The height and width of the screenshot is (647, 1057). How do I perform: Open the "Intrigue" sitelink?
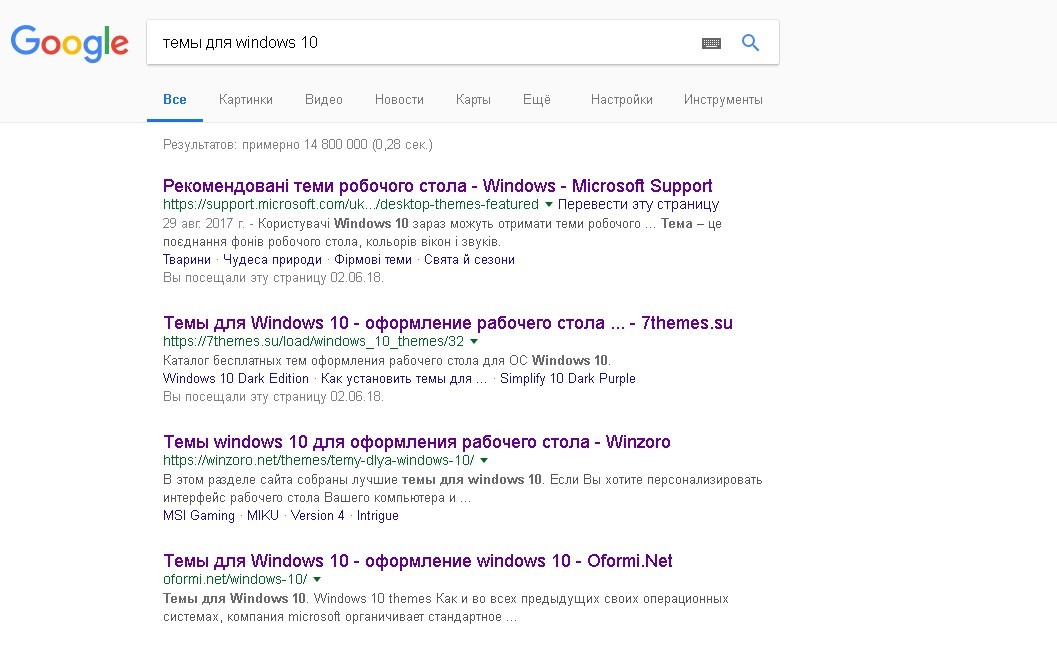click(x=378, y=516)
